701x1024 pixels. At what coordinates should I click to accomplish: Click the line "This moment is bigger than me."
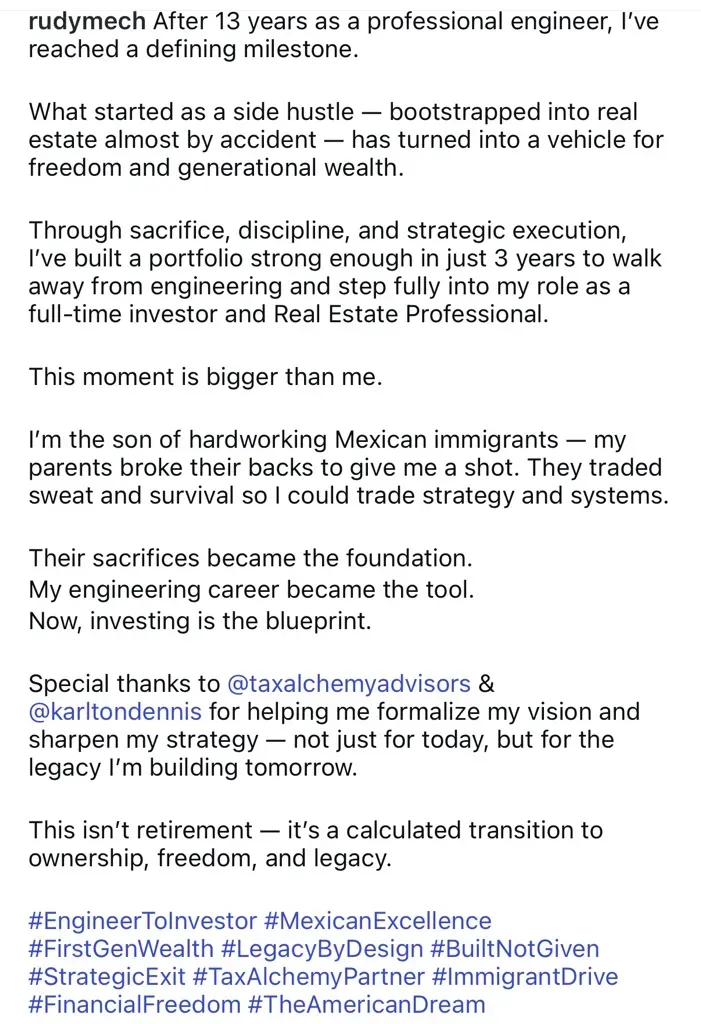[x=205, y=377]
